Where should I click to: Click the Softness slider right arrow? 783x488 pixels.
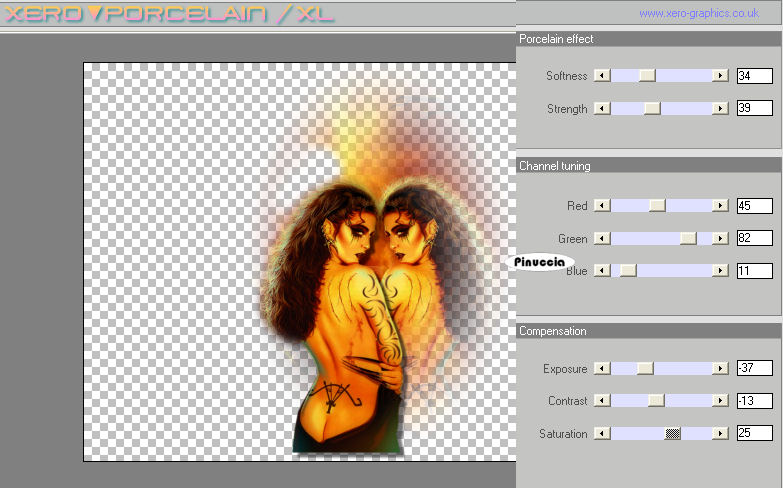(x=720, y=75)
